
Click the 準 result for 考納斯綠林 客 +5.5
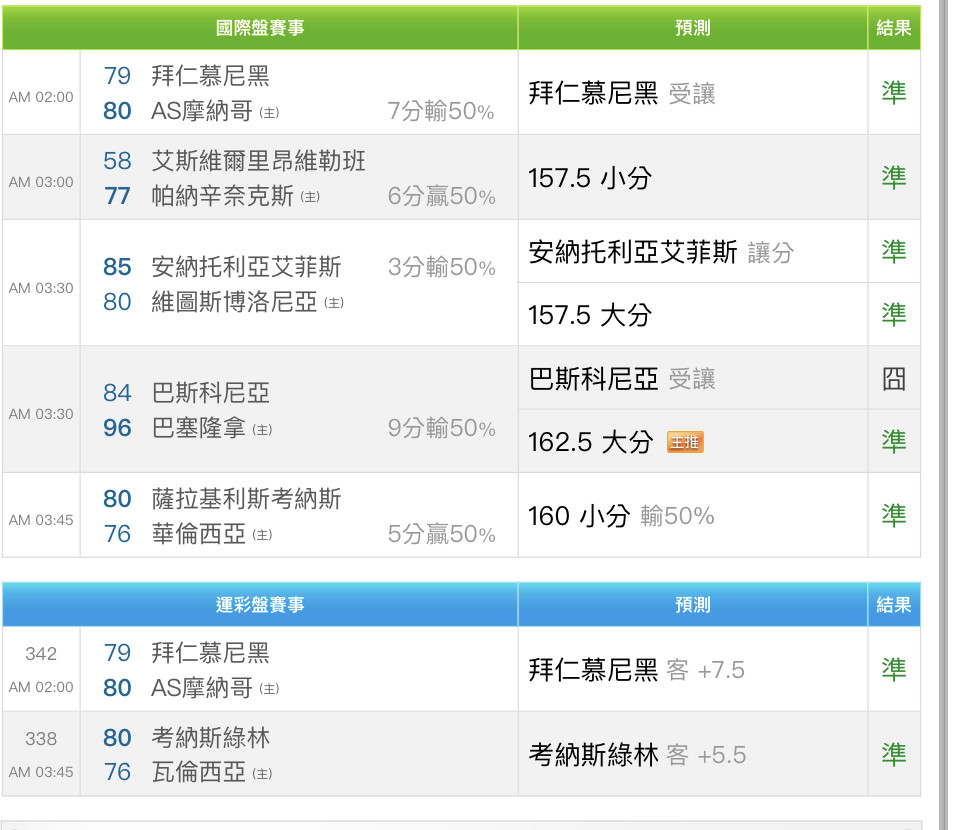894,754
